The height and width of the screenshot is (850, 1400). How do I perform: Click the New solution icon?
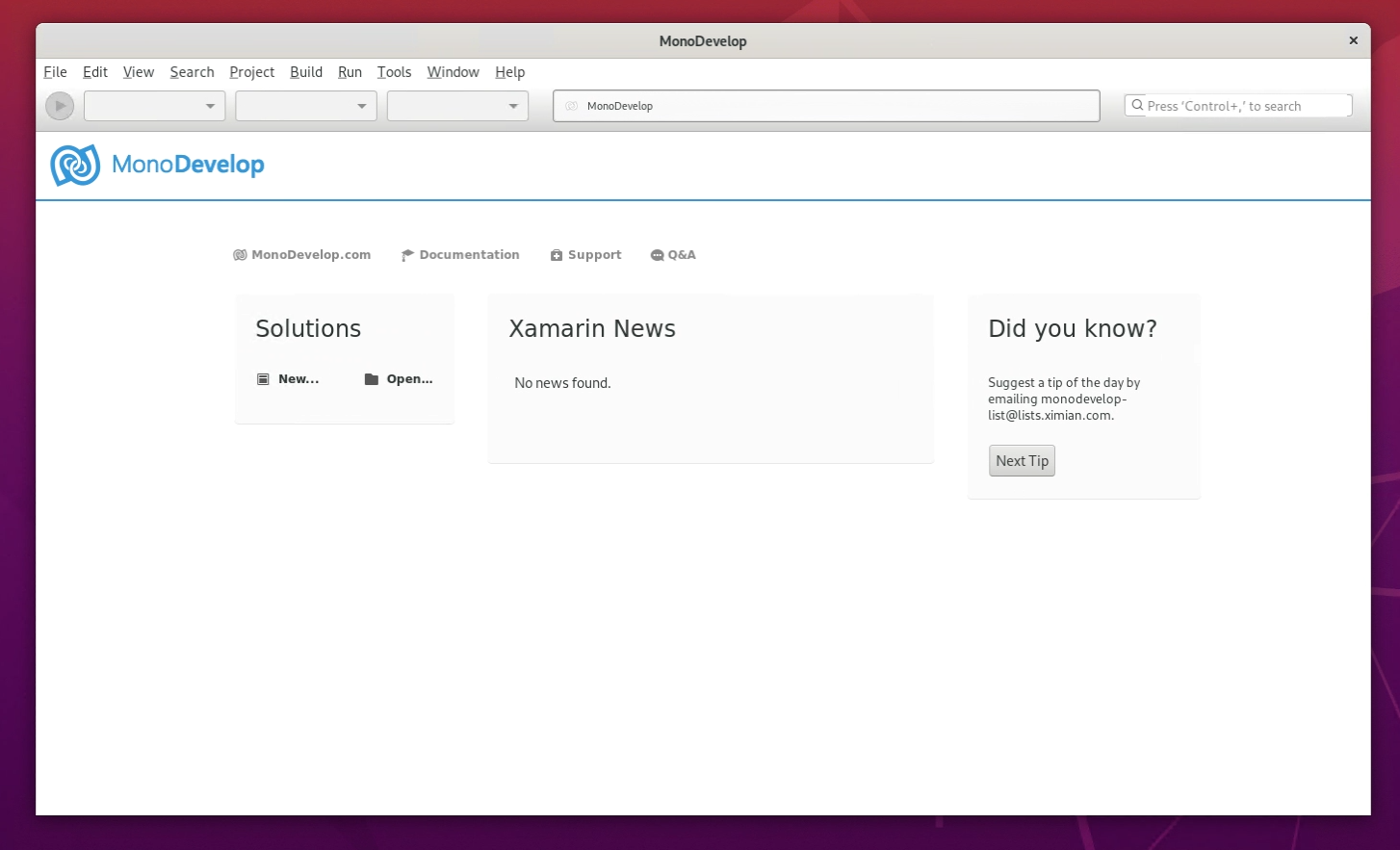(x=263, y=379)
